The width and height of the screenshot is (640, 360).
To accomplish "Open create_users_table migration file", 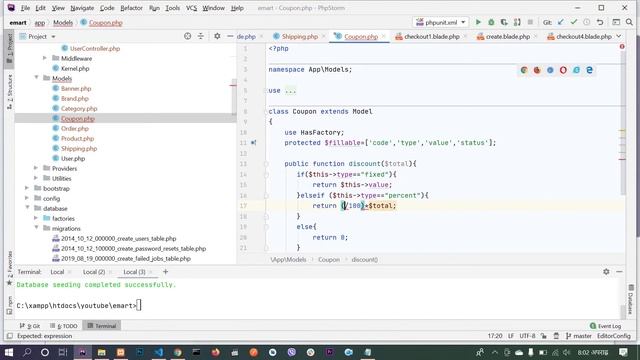I will [118, 238].
